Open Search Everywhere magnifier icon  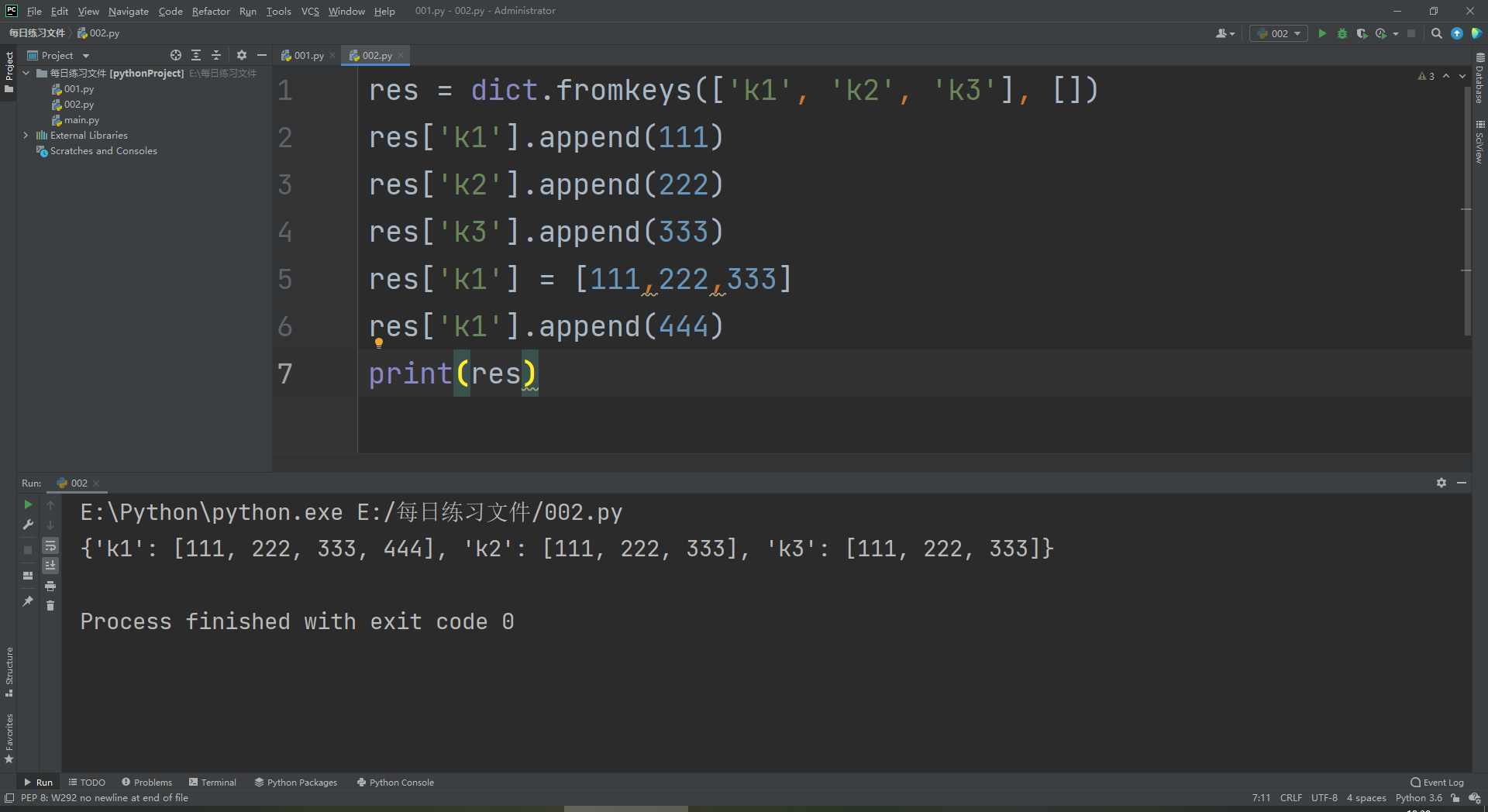click(1437, 33)
